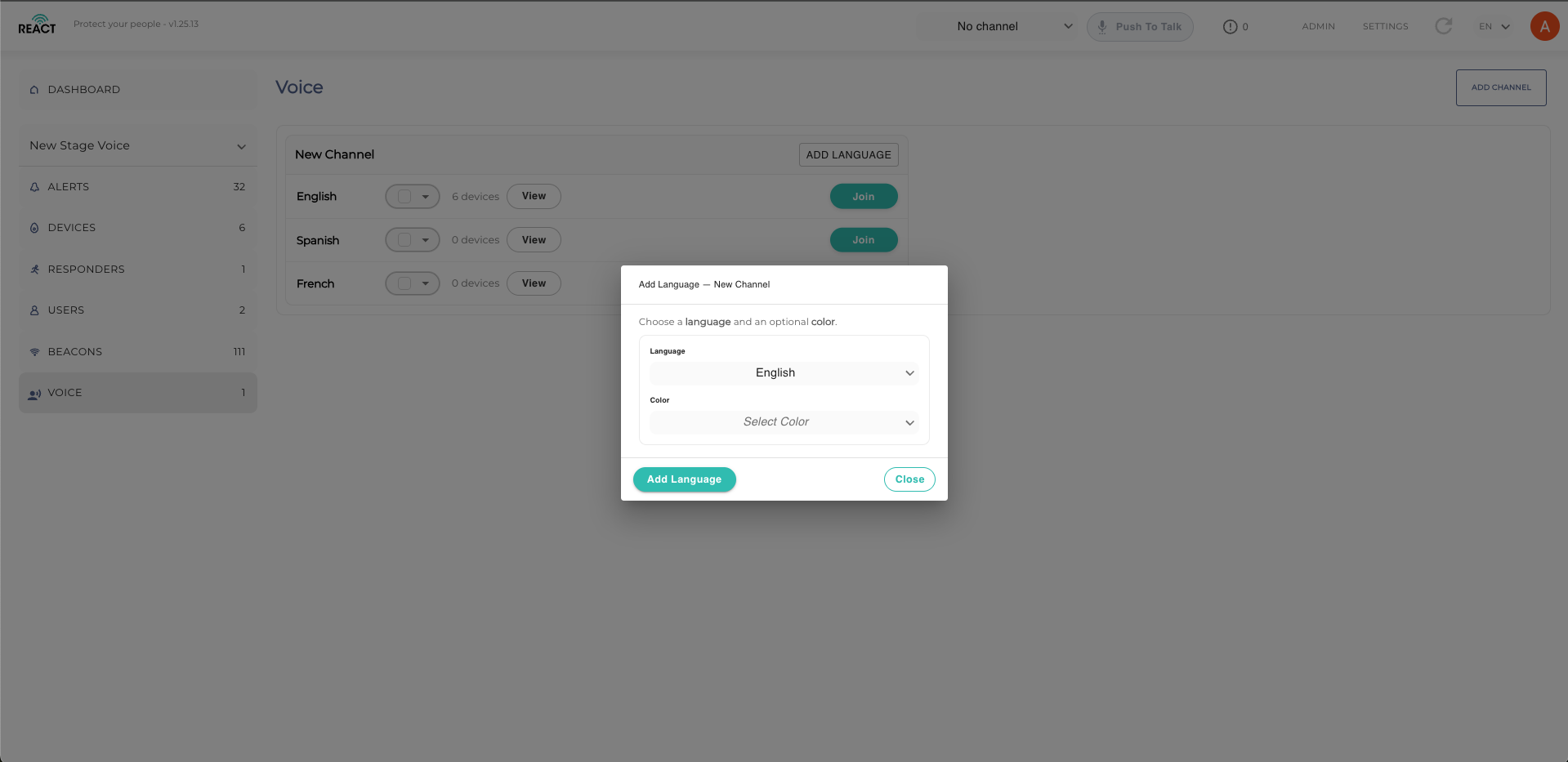Click the Spanish language label
The width and height of the screenshot is (1568, 762).
tap(318, 241)
